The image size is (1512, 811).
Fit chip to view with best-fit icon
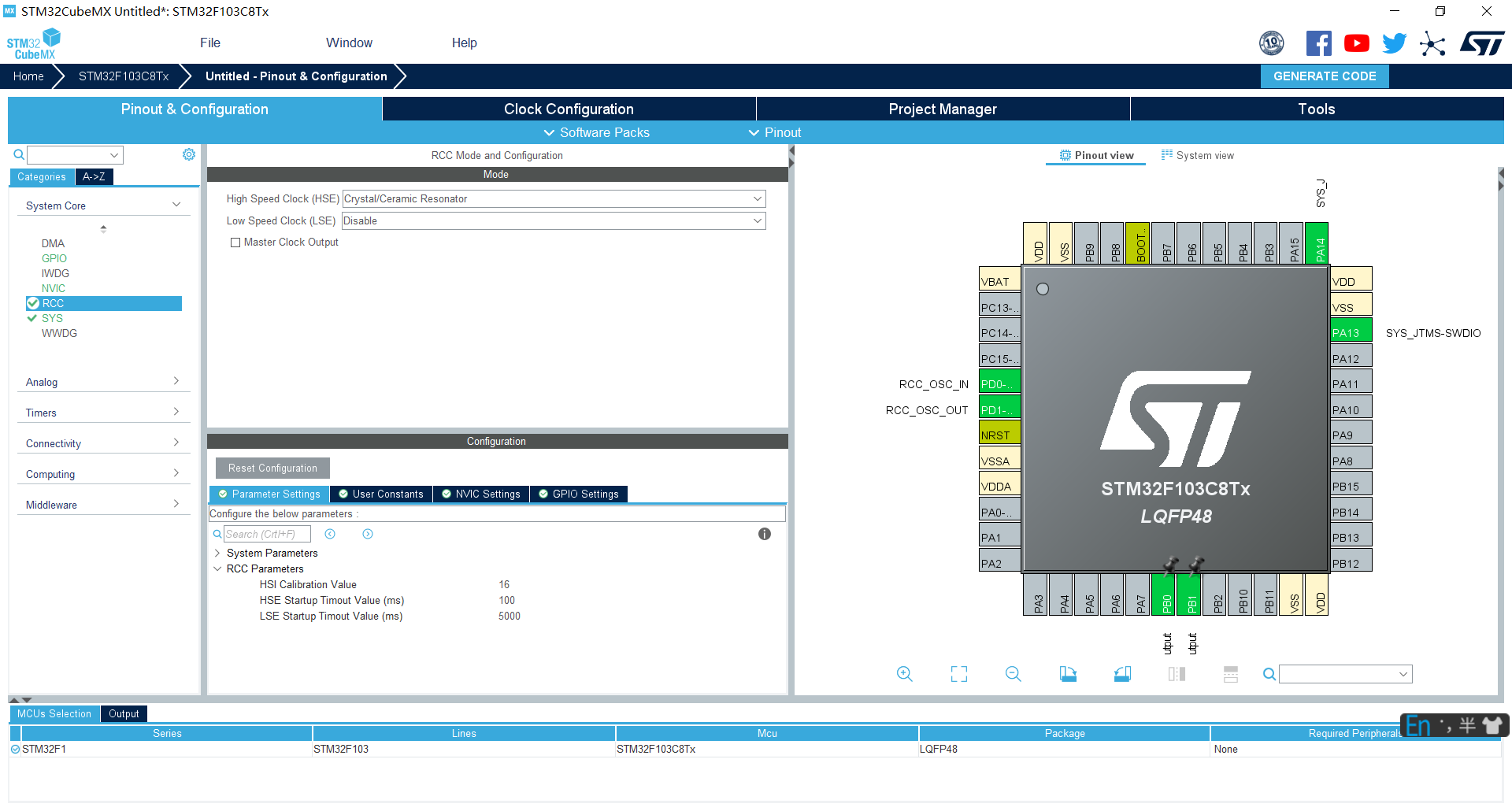(x=958, y=674)
